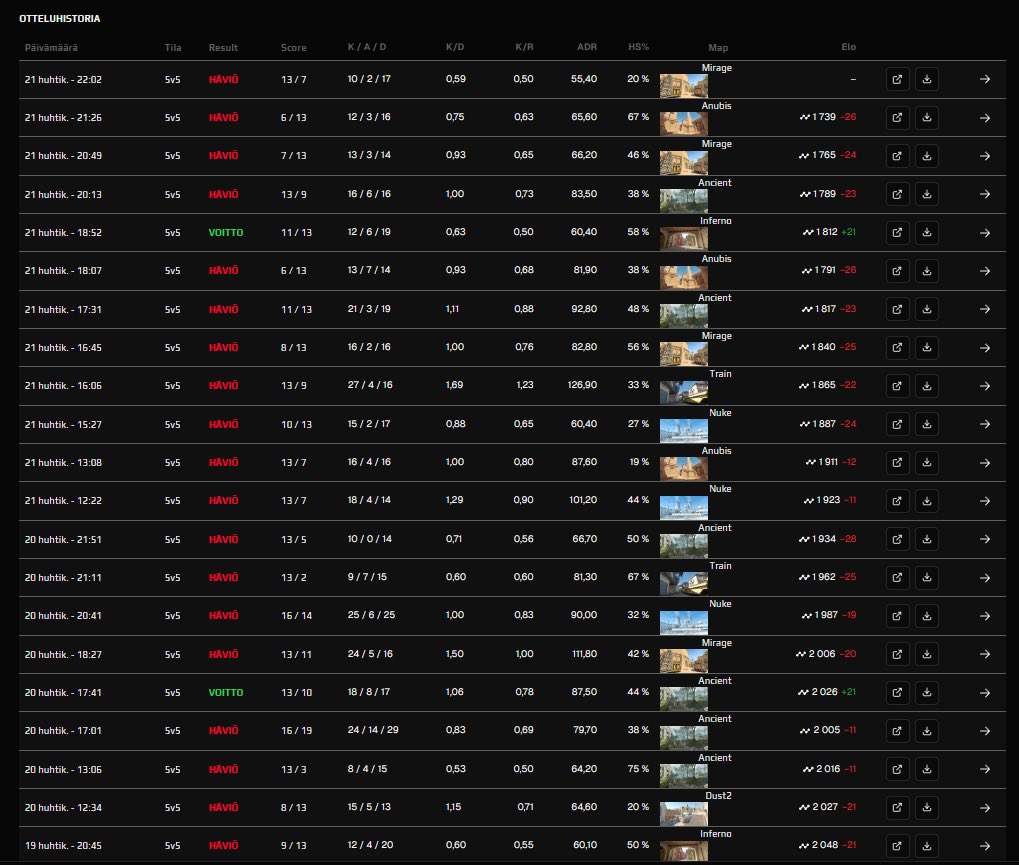This screenshot has height=865, width=1019.
Task: Click the Elo column header
Action: coord(849,47)
